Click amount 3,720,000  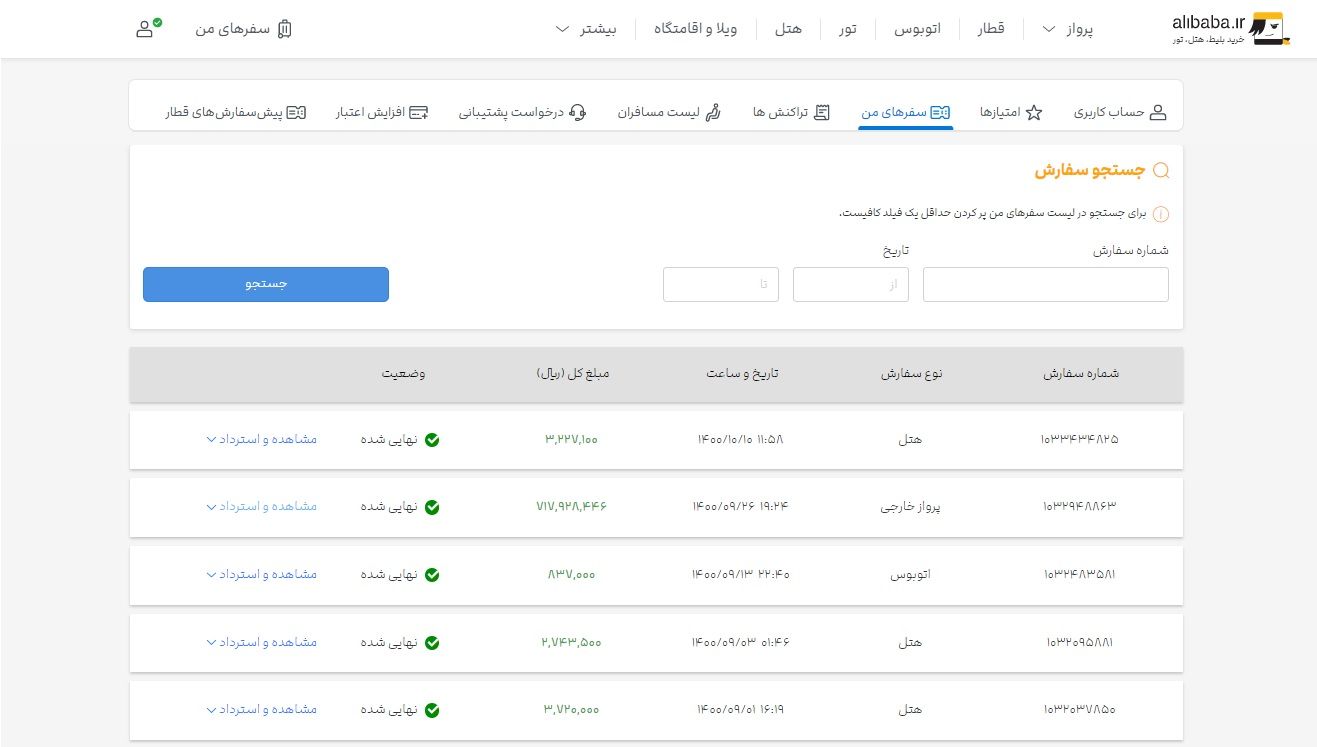(x=572, y=709)
